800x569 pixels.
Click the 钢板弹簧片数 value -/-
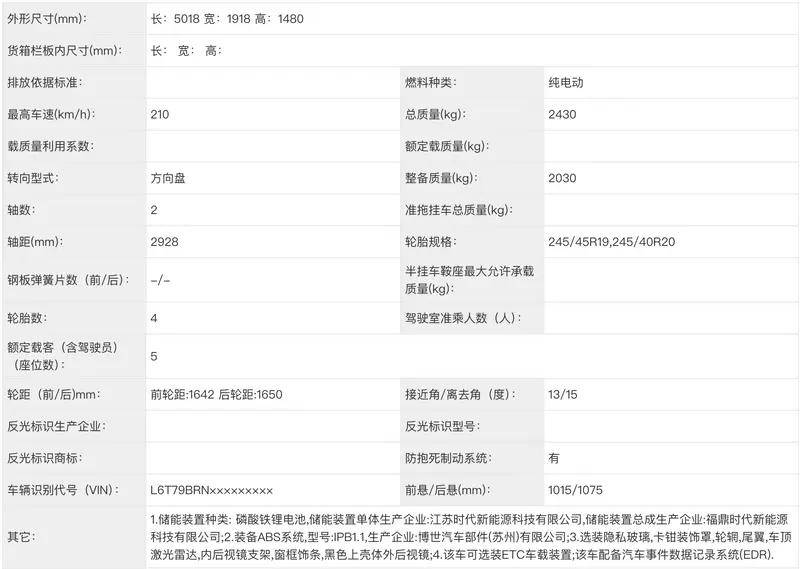[160, 280]
